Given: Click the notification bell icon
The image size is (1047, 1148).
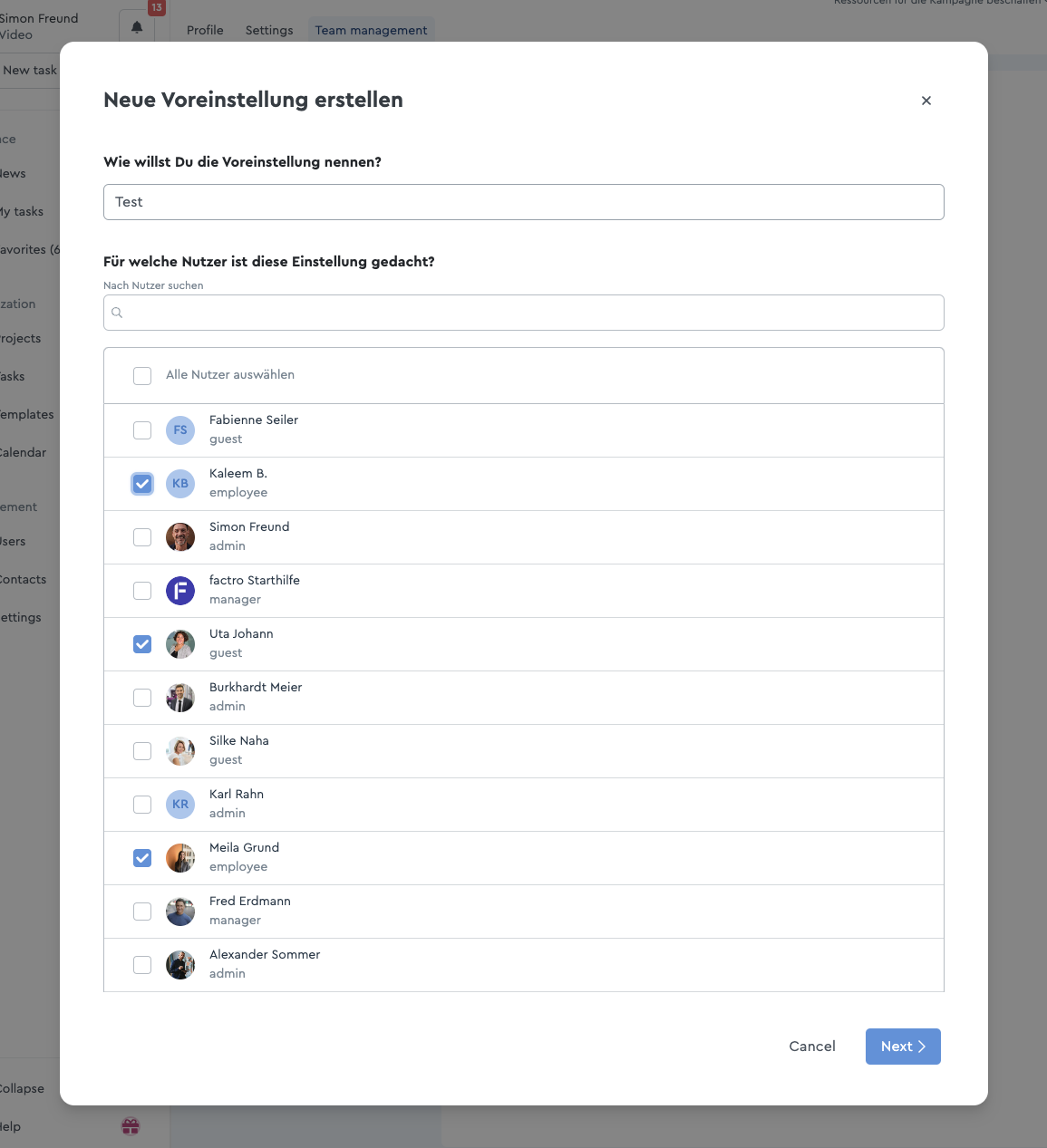Looking at the screenshot, I should [137, 27].
